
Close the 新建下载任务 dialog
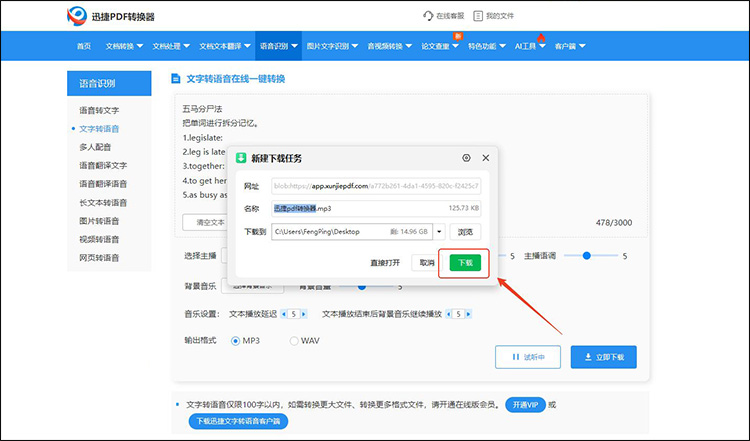[x=485, y=158]
